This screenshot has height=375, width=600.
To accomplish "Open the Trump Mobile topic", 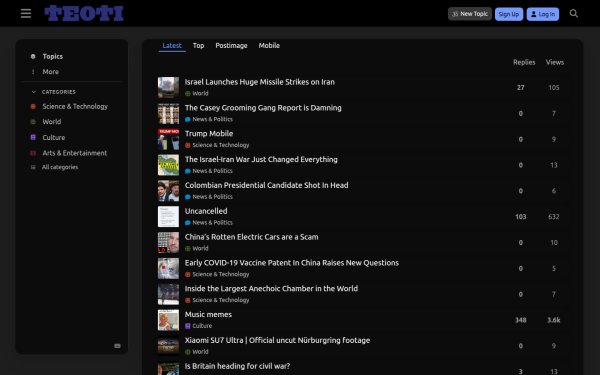I will pyautogui.click(x=209, y=134).
